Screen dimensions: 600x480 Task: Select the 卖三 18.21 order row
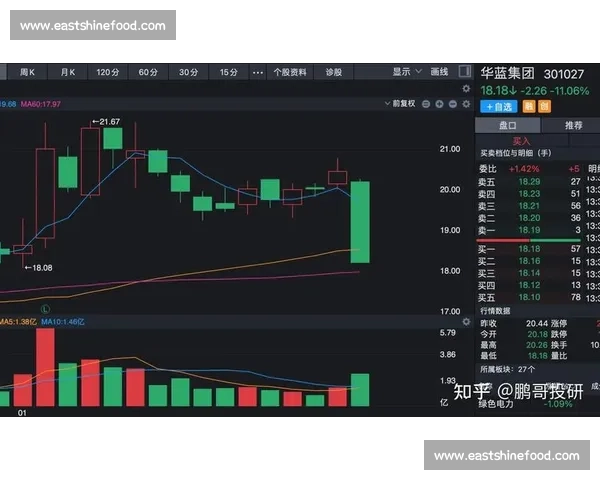tap(529, 206)
